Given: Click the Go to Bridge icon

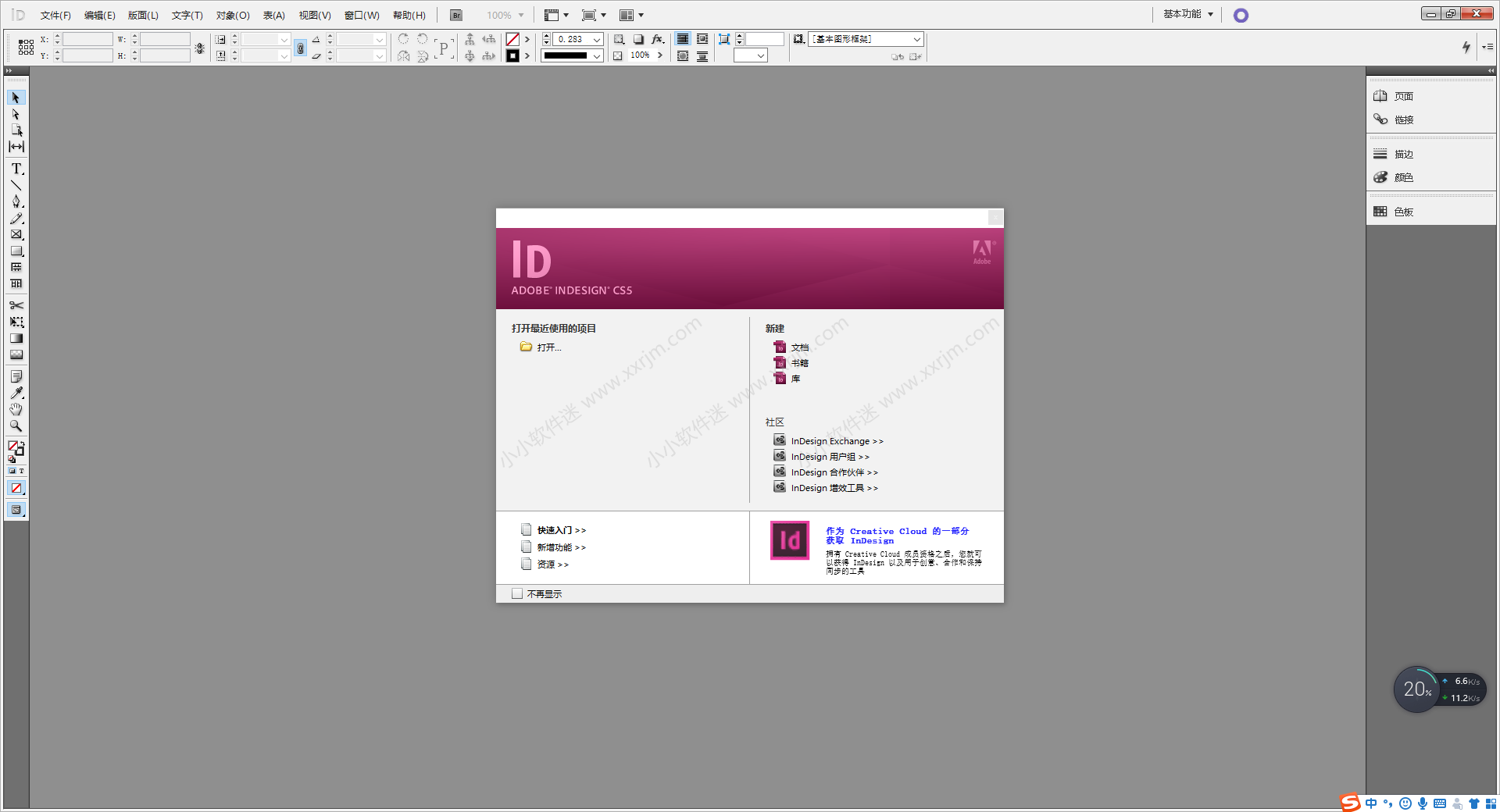Looking at the screenshot, I should coord(456,15).
